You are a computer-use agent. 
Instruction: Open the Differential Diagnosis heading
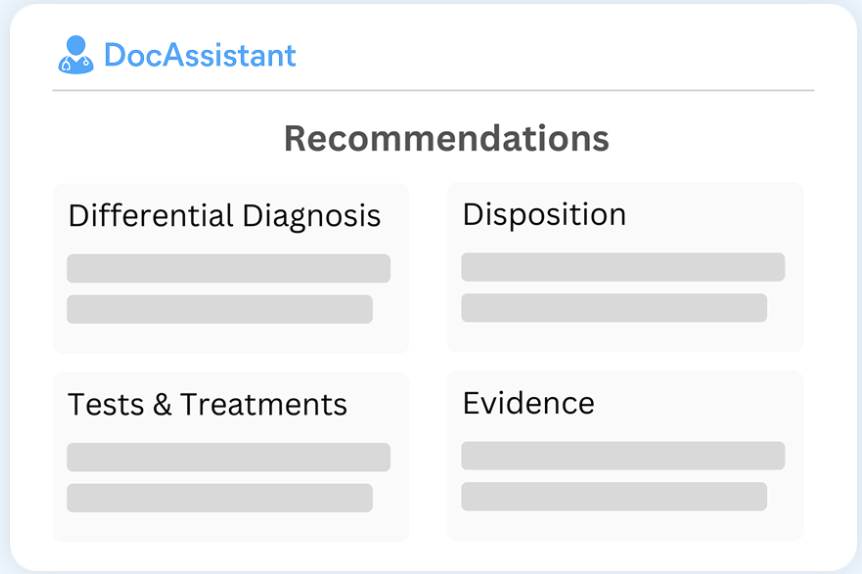[224, 215]
